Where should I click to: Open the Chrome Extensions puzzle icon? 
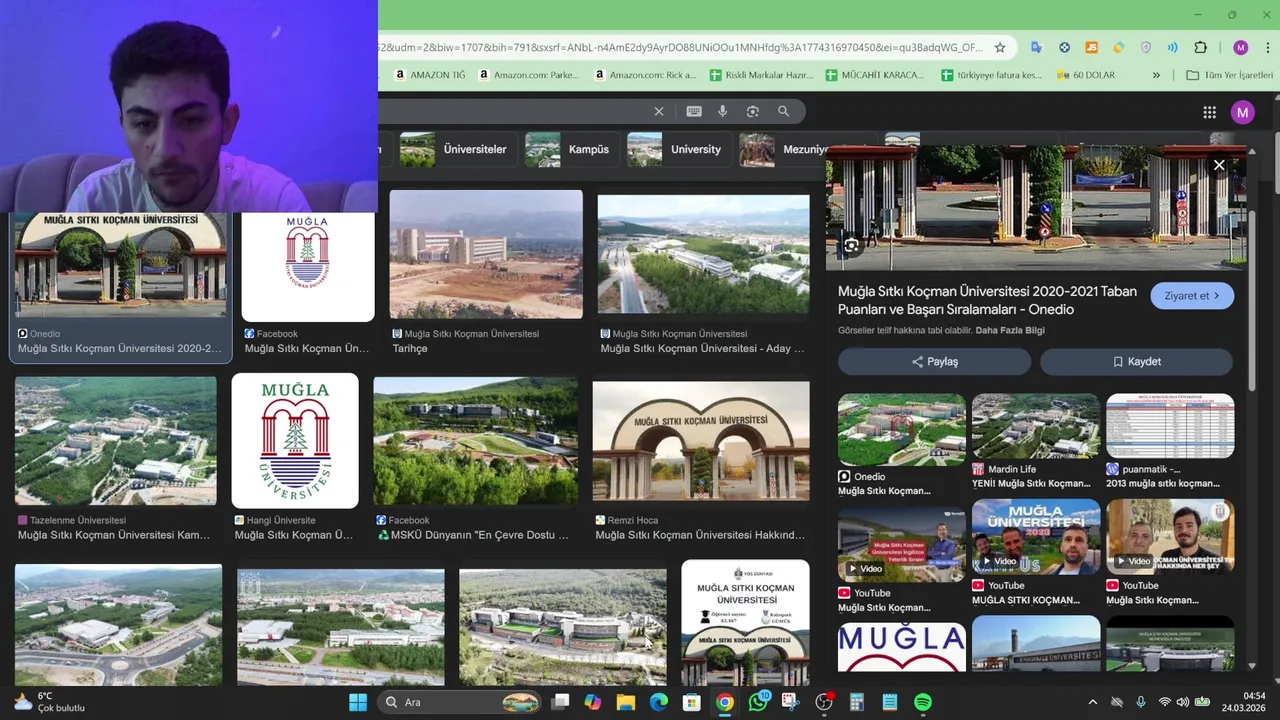[x=1201, y=47]
